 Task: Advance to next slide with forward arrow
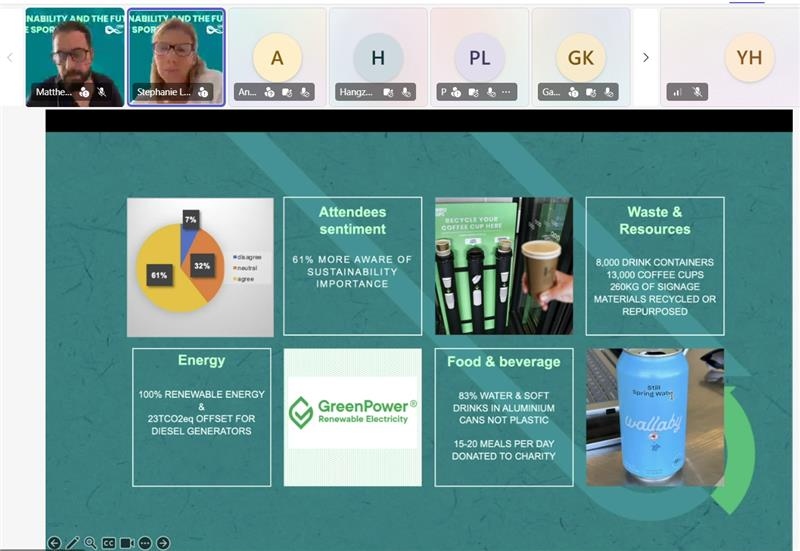click(163, 543)
